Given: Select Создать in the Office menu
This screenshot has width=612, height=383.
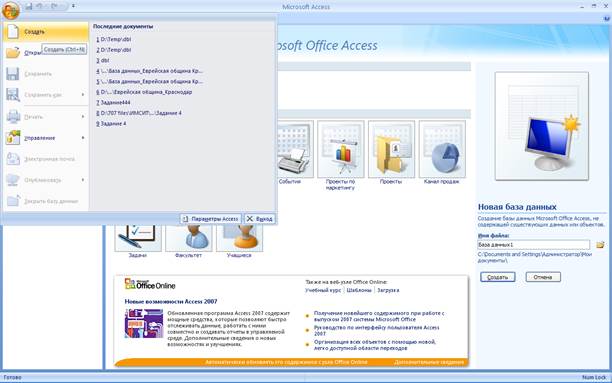Looking at the screenshot, I should pyautogui.click(x=46, y=32).
